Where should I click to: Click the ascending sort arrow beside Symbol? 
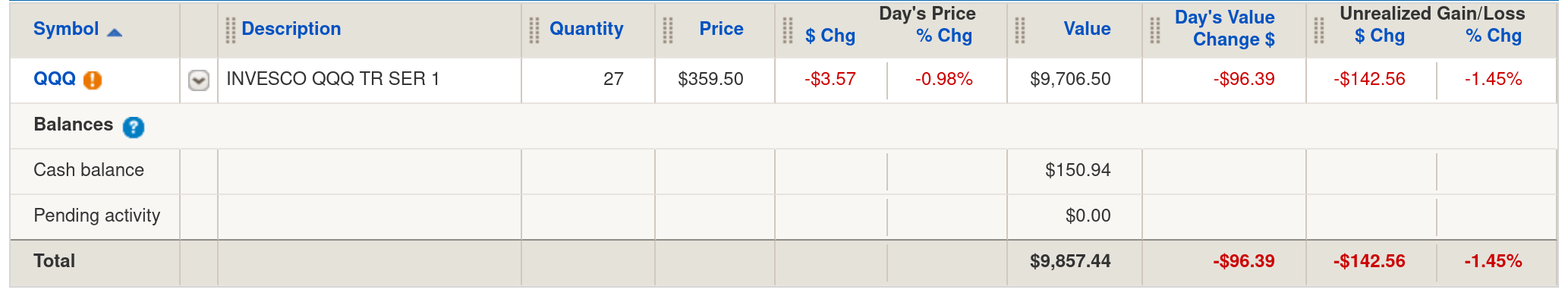[115, 33]
